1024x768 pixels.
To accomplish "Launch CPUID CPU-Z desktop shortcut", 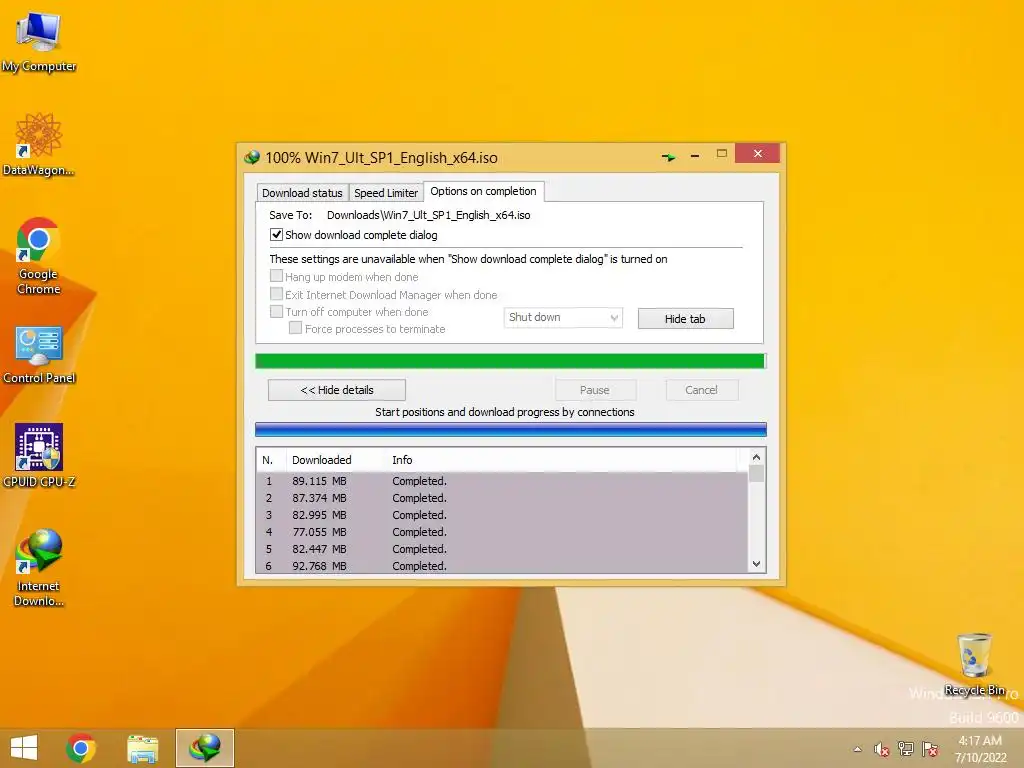I will pos(39,456).
